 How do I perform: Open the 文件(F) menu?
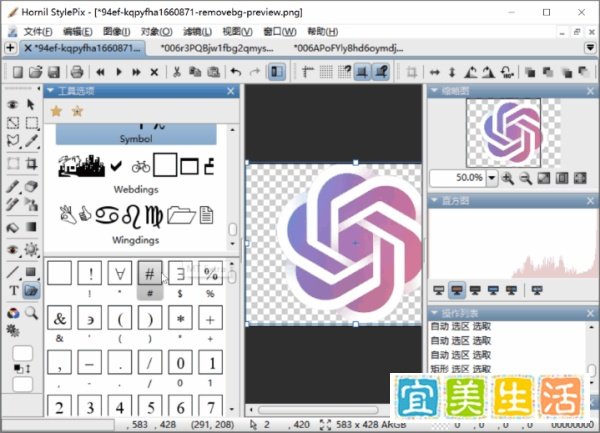click(38, 32)
